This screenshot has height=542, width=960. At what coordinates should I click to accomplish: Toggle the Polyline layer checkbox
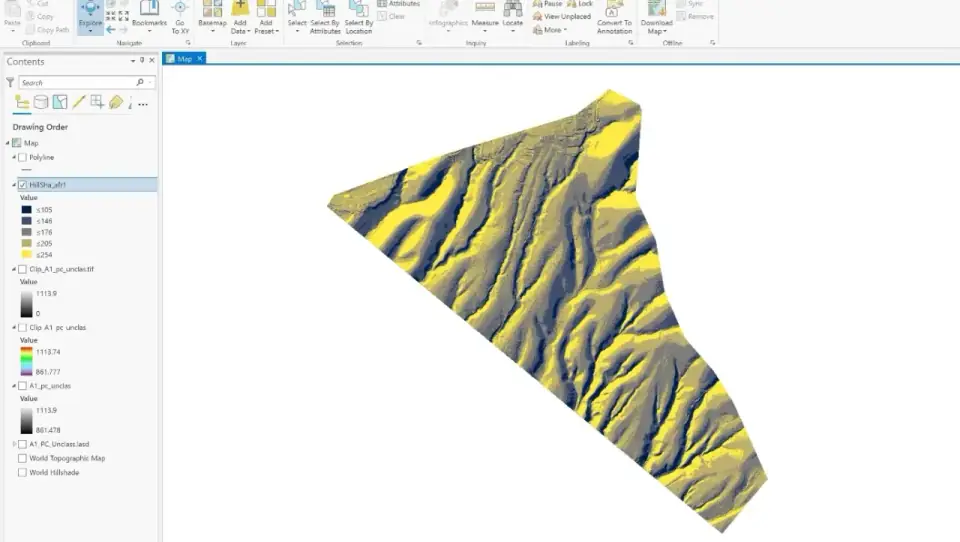tap(23, 157)
